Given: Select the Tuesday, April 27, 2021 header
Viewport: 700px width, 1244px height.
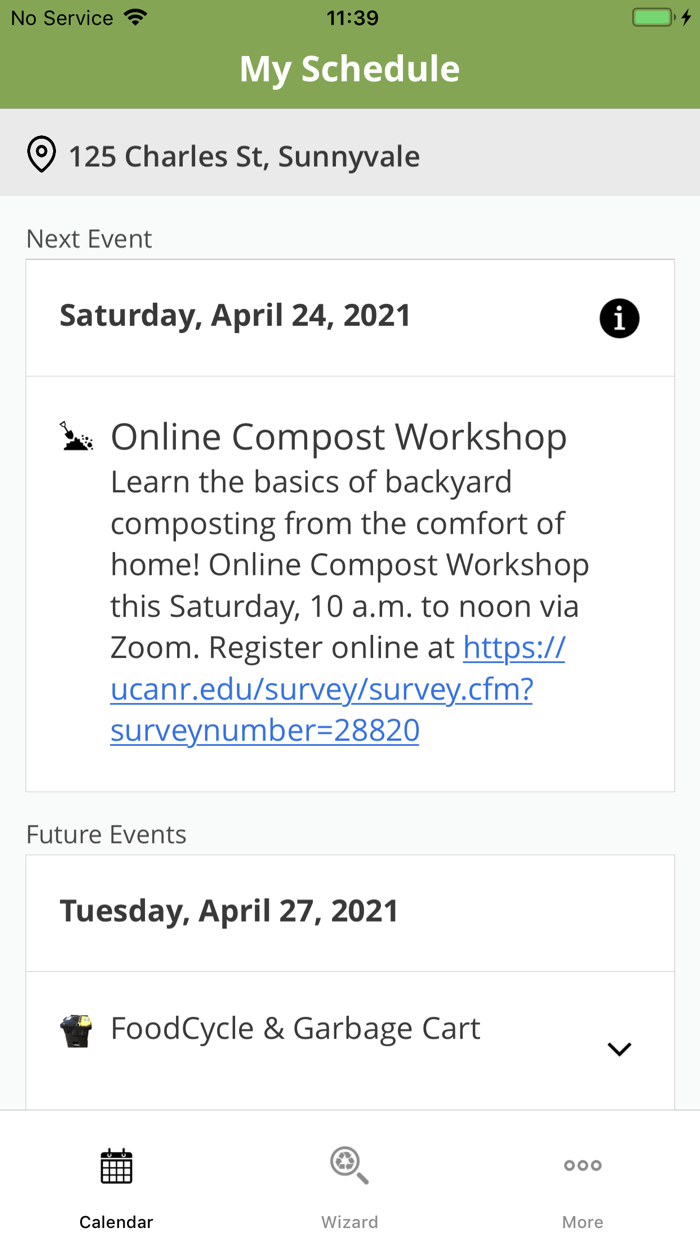Looking at the screenshot, I should [x=229, y=911].
